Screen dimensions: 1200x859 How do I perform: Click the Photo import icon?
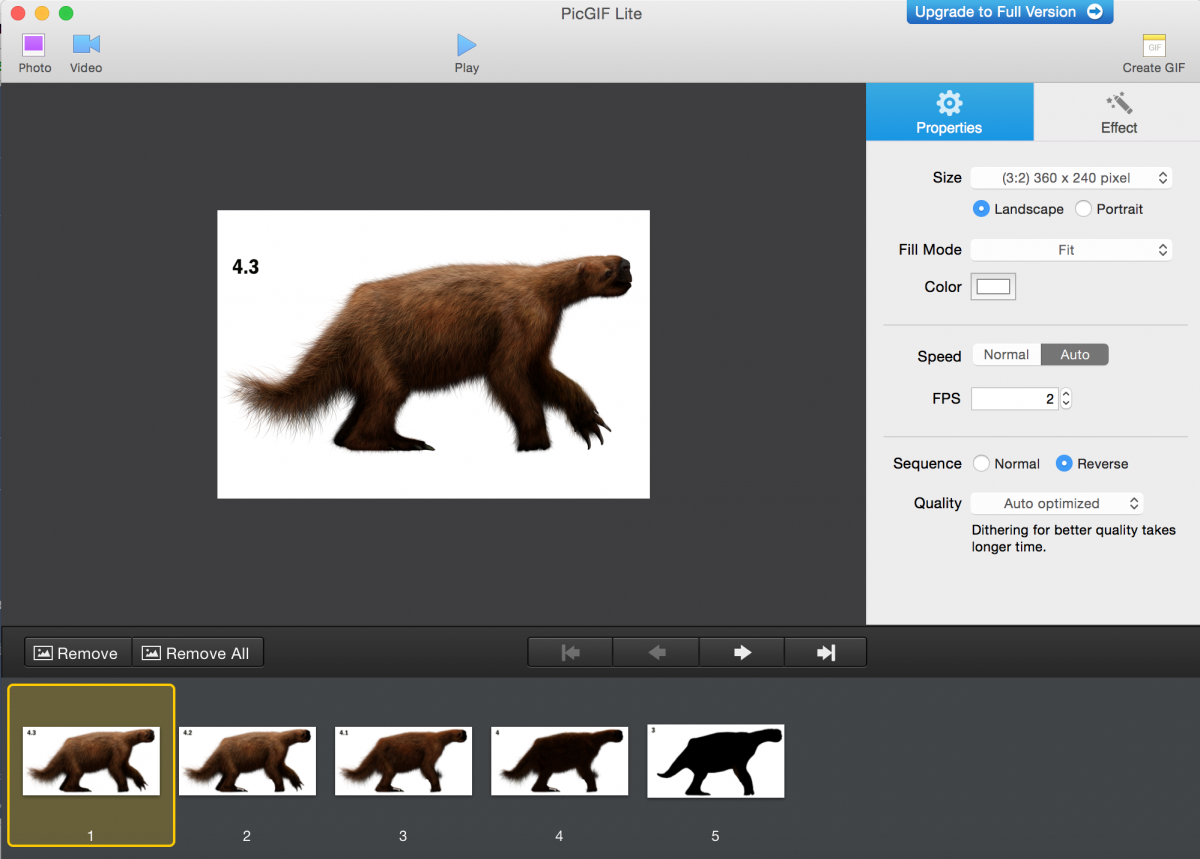pos(34,46)
